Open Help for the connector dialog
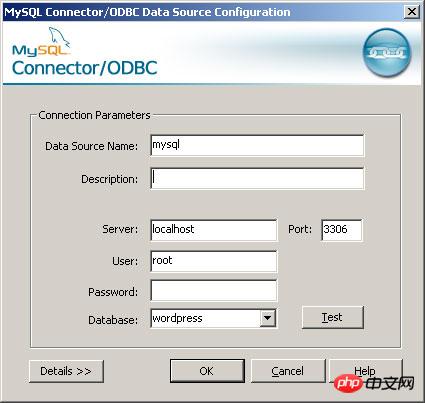 (x=365, y=370)
